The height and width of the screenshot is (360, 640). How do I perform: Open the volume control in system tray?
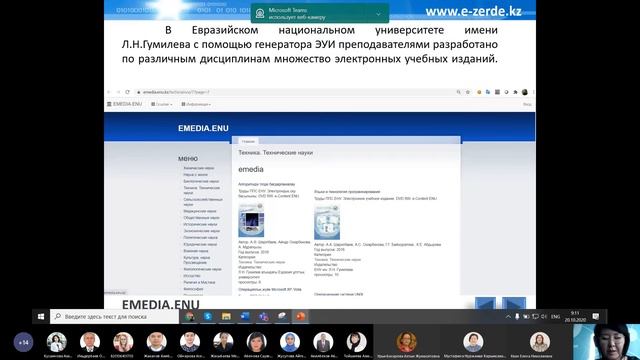click(544, 317)
